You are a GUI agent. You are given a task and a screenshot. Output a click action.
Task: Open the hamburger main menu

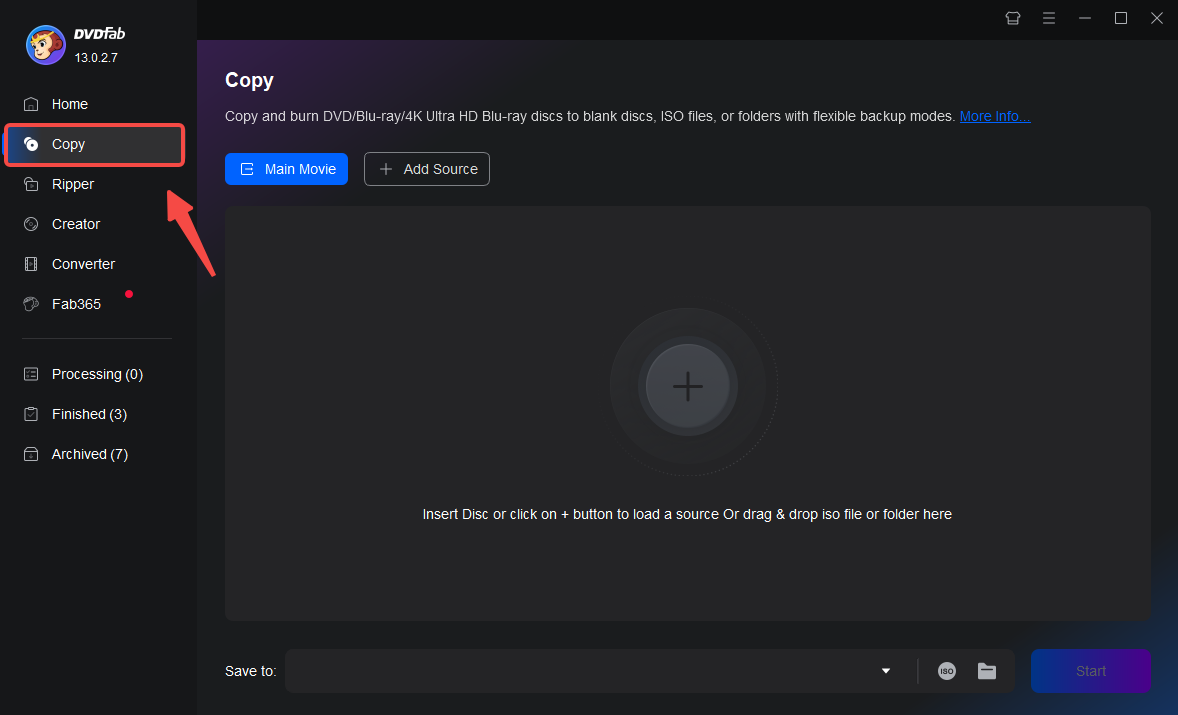[x=1049, y=18]
